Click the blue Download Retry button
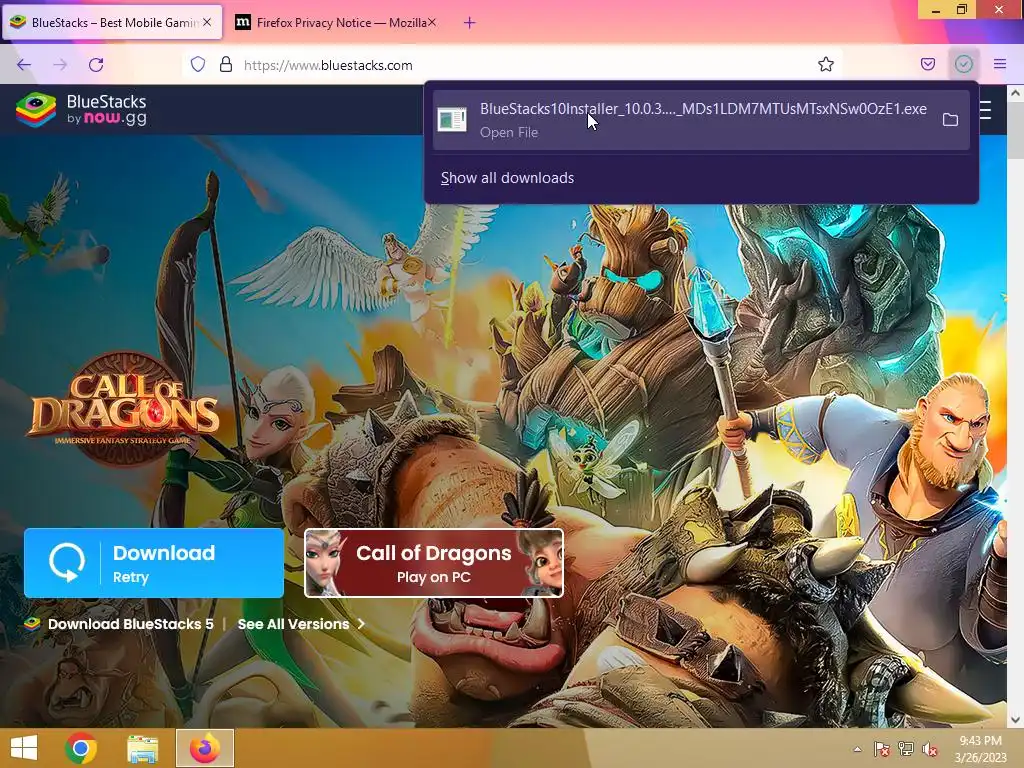1024x768 pixels. click(154, 563)
